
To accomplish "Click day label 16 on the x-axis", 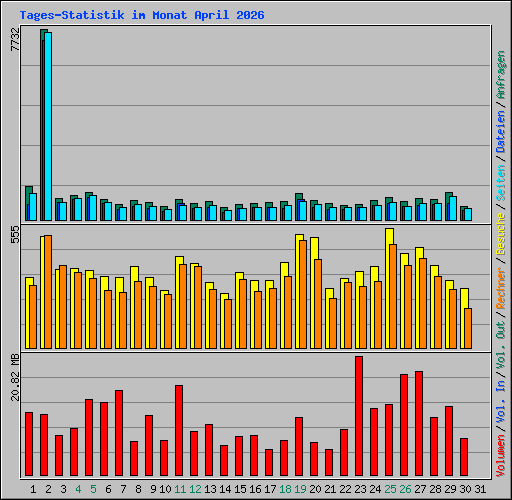I will click(255, 489).
